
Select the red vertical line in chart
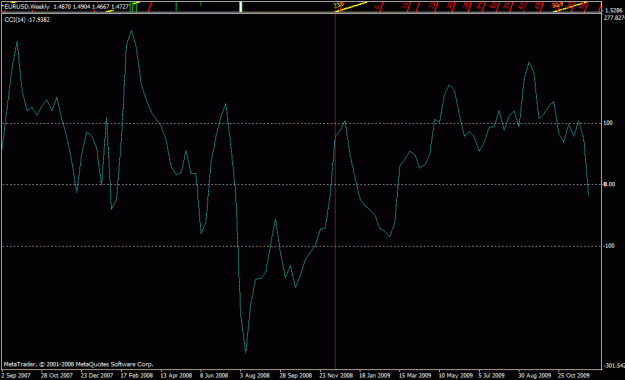tap(336, 191)
